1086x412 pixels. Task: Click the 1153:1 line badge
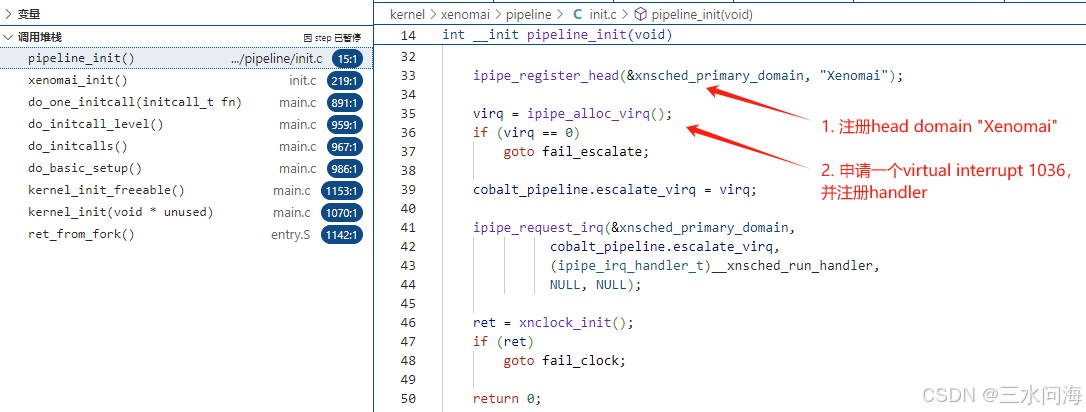point(342,191)
